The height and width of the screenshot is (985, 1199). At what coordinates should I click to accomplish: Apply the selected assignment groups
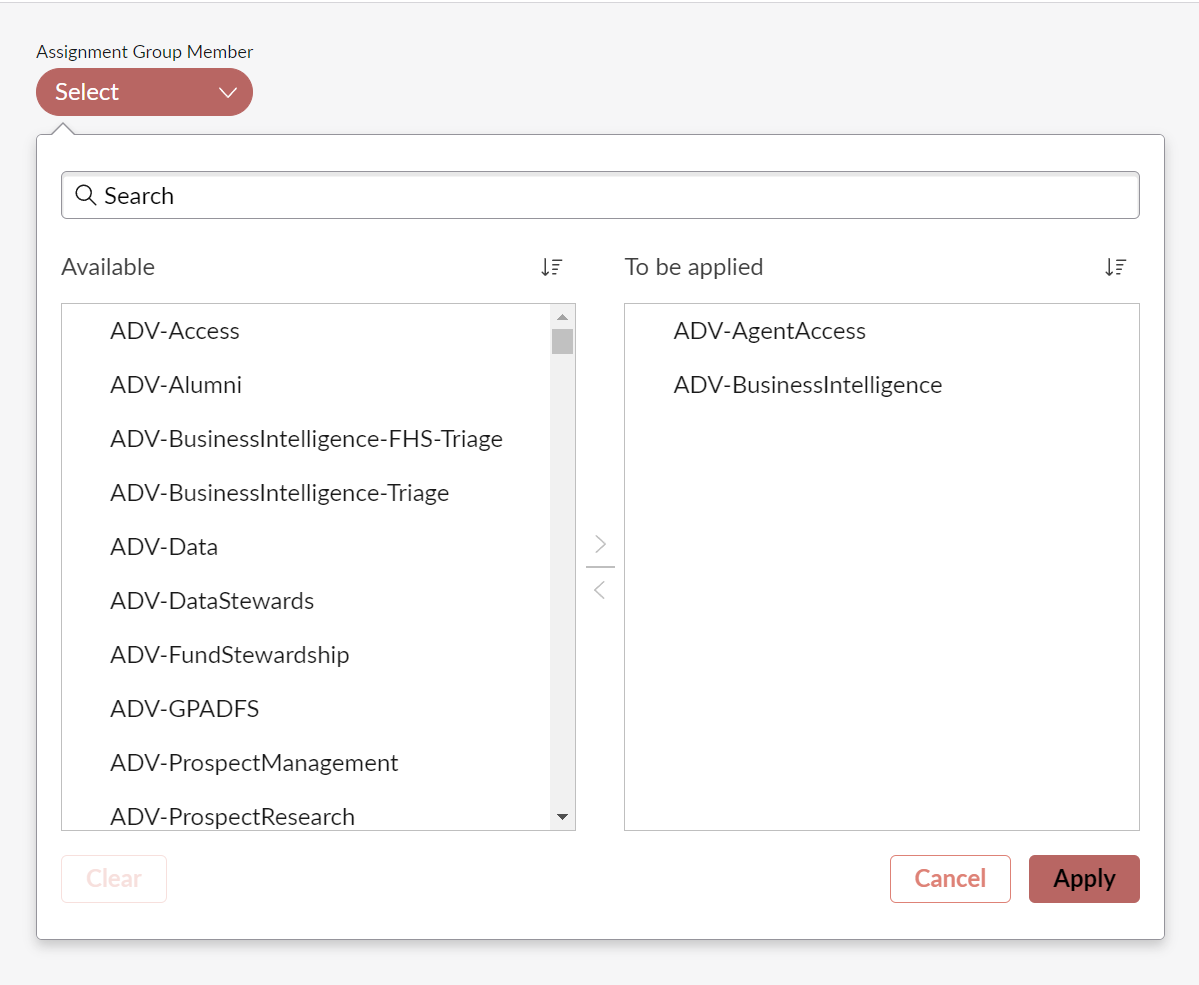pos(1084,878)
